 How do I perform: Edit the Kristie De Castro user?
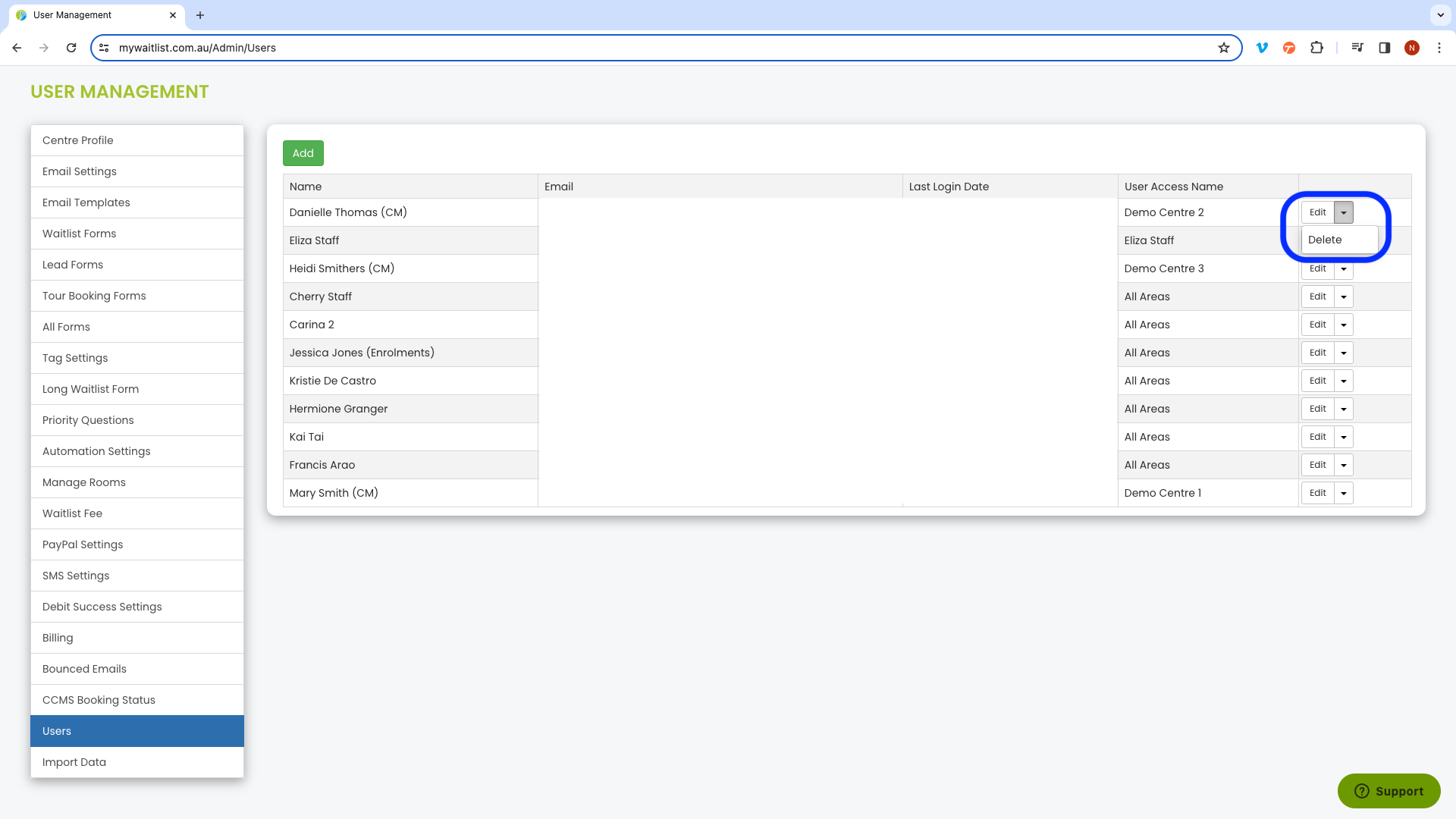pyautogui.click(x=1318, y=381)
